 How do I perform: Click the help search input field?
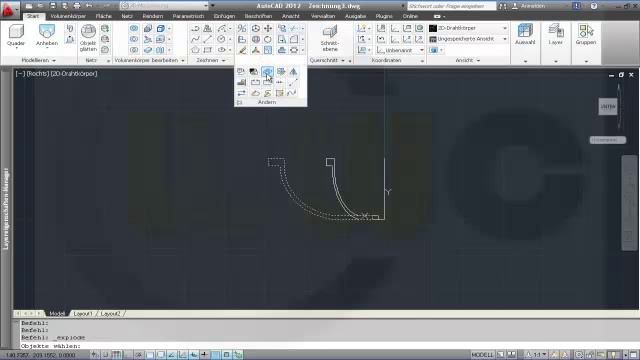tap(451, 6)
